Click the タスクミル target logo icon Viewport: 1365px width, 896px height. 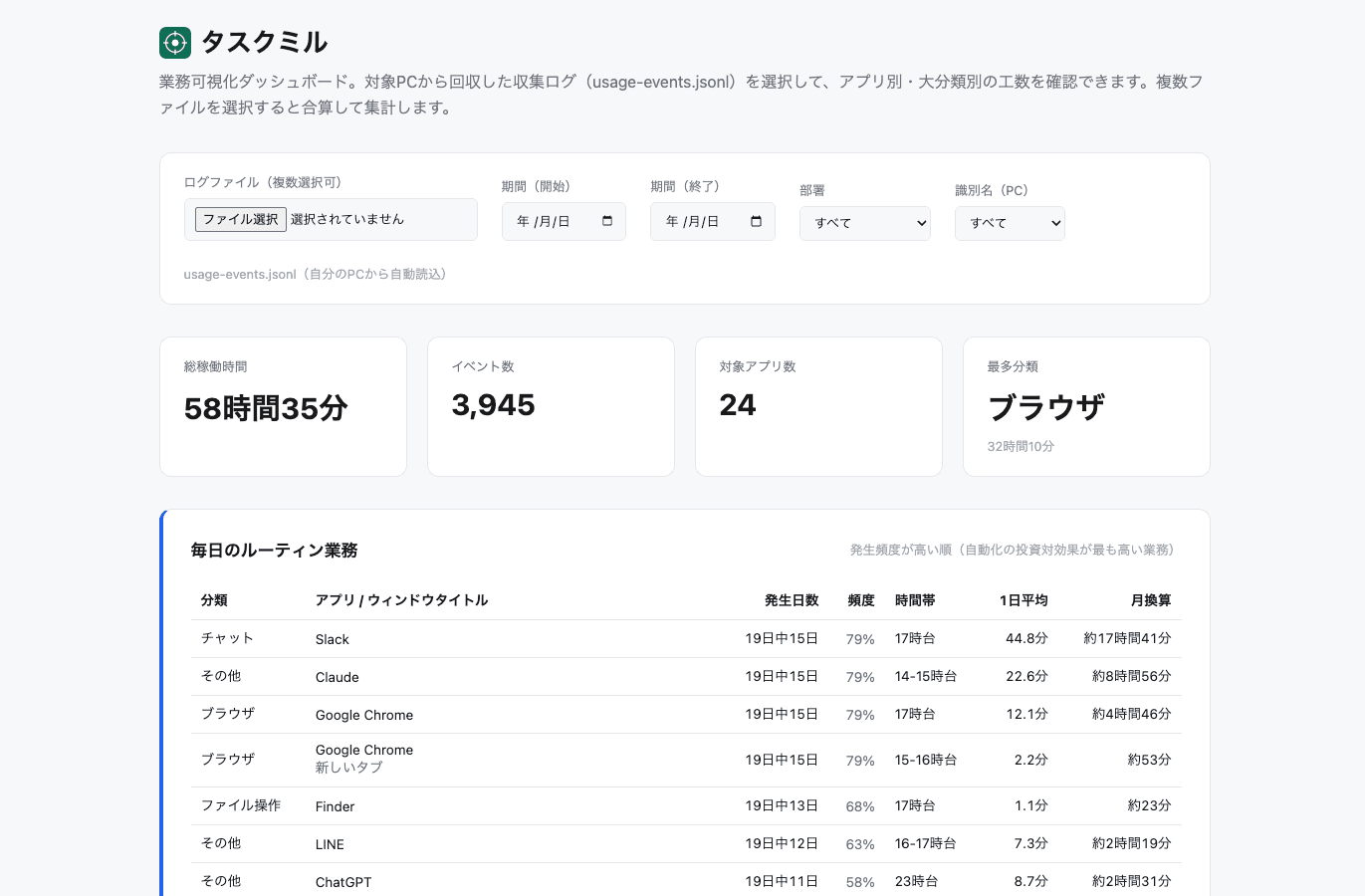click(175, 43)
